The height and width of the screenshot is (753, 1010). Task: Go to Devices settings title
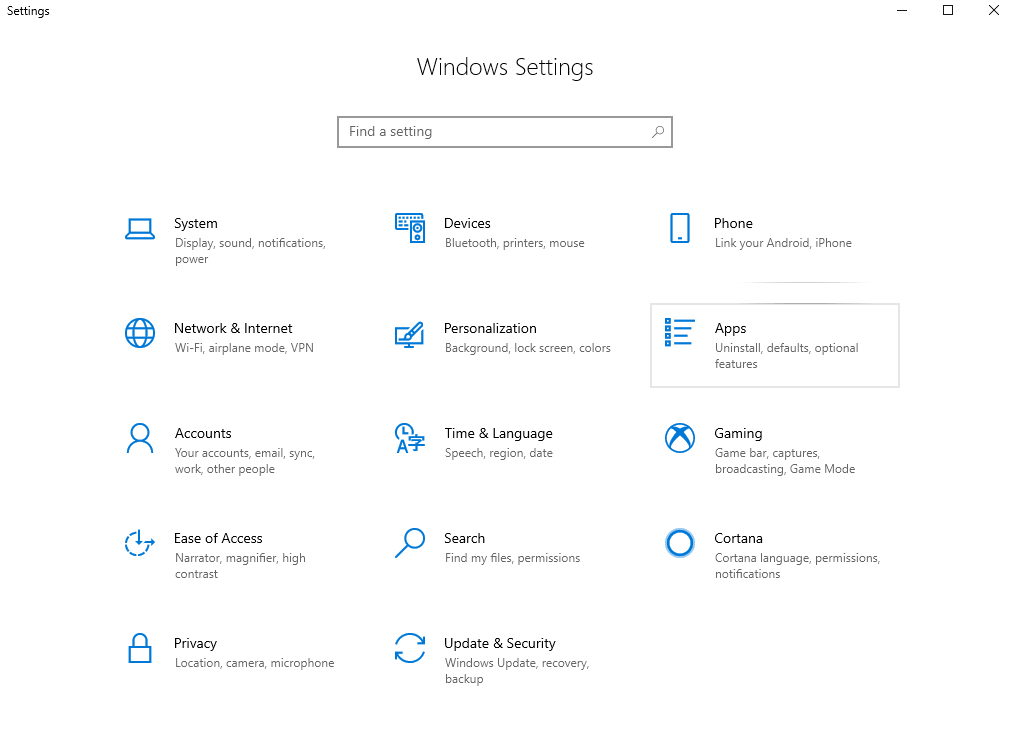point(467,224)
